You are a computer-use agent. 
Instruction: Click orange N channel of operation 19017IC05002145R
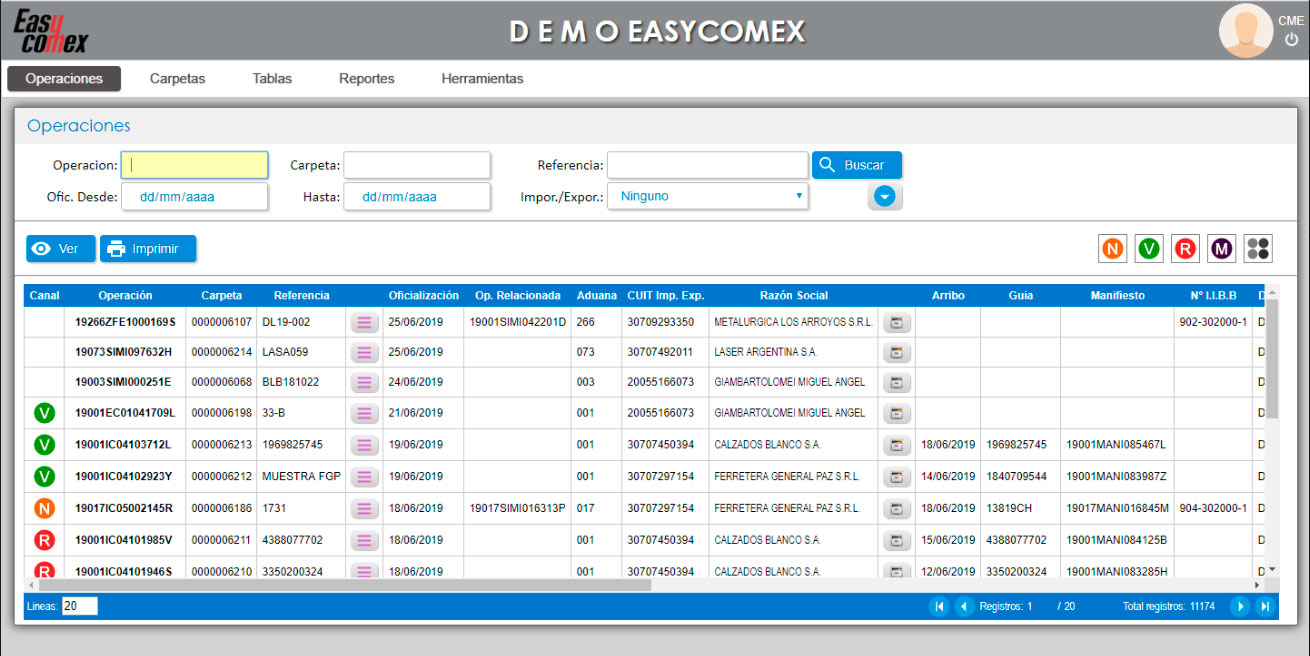pos(44,509)
